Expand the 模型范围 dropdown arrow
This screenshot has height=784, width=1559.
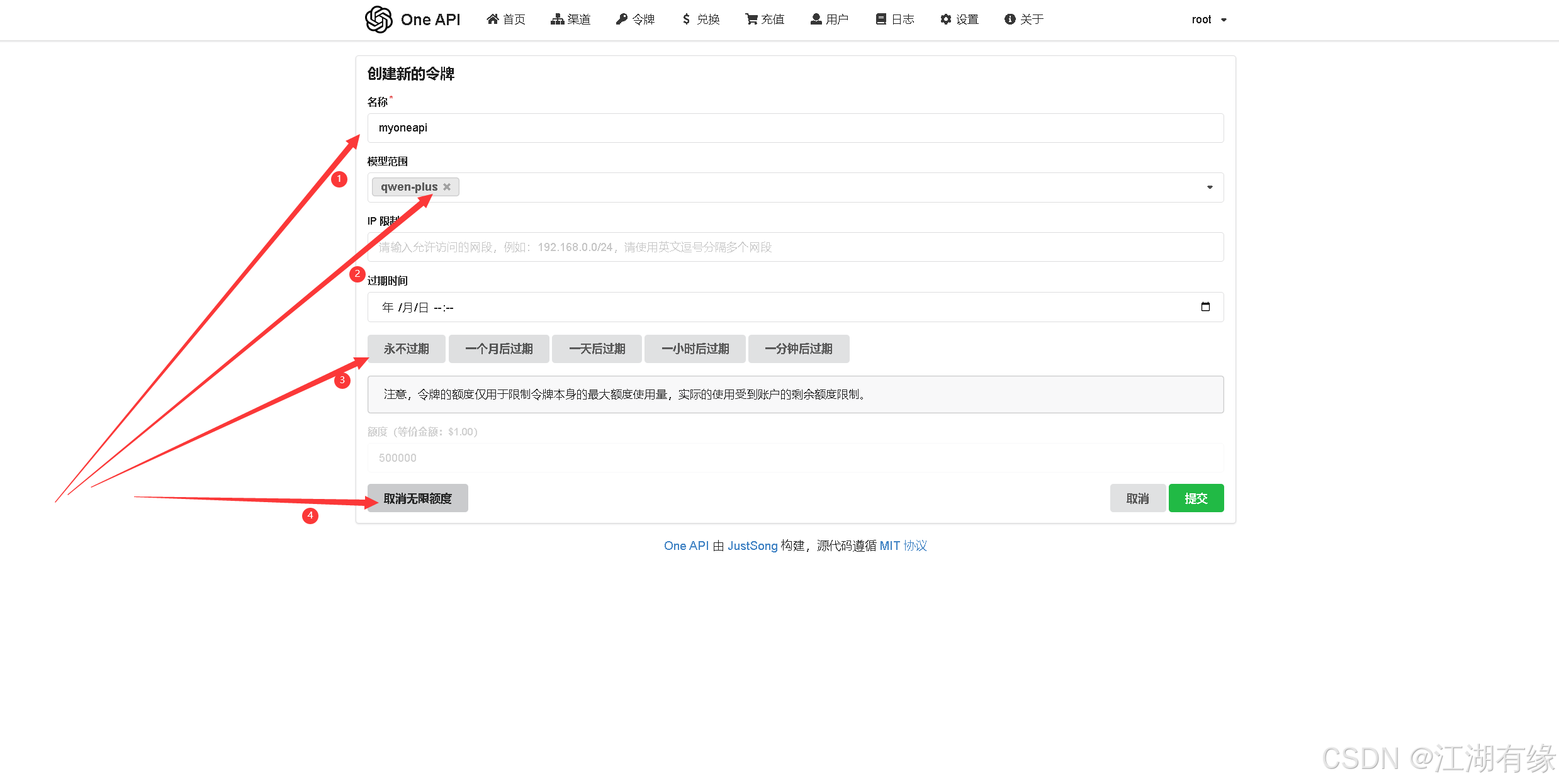point(1209,188)
